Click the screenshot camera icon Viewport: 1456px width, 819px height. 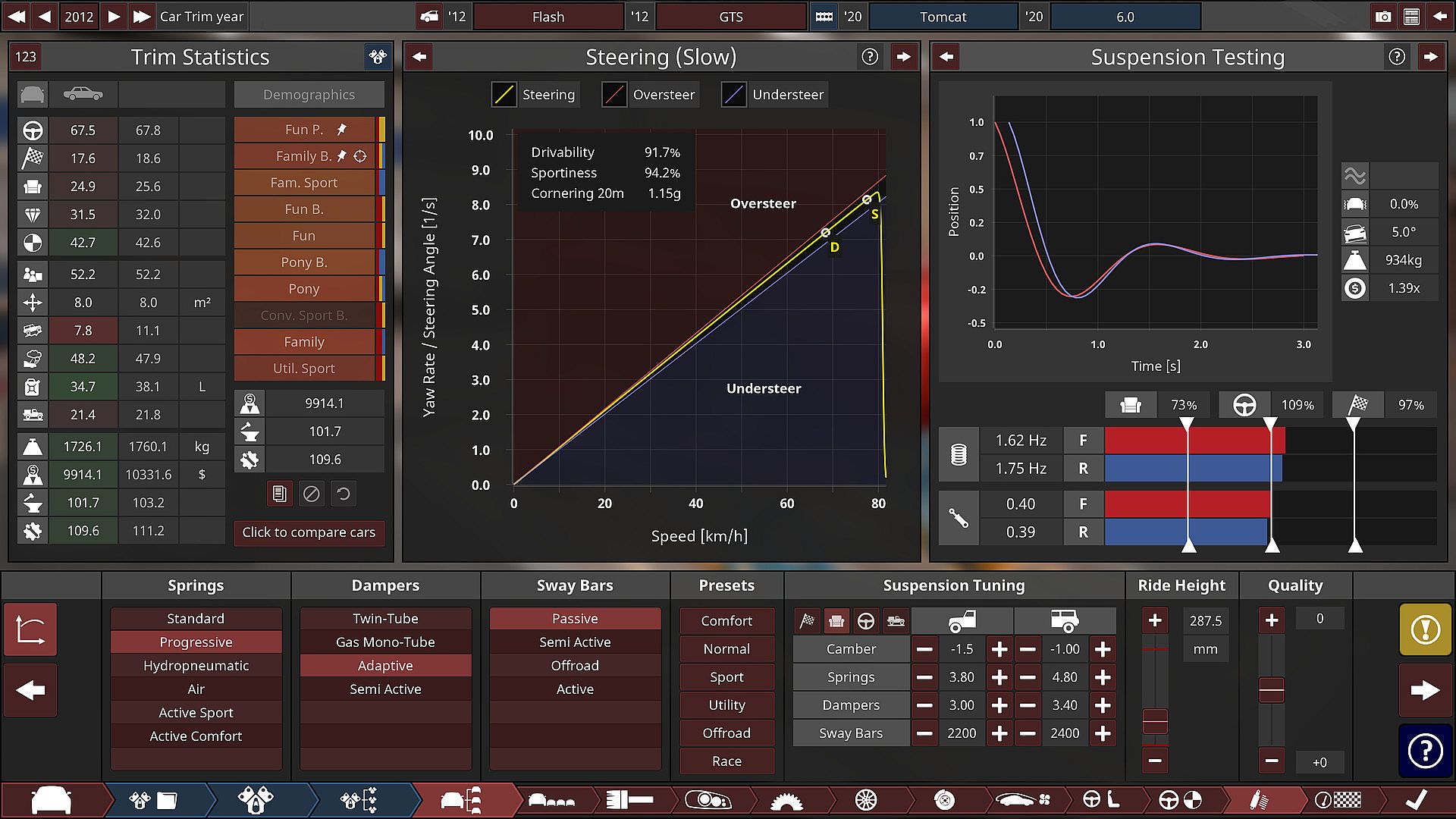coord(1383,17)
